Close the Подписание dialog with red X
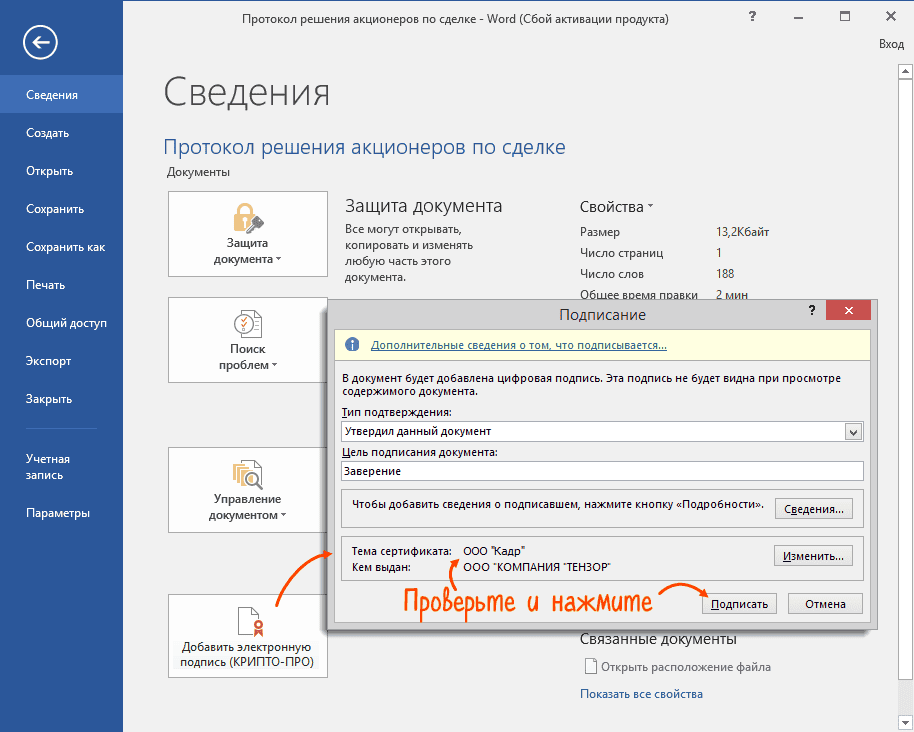This screenshot has width=914, height=732. click(x=848, y=312)
